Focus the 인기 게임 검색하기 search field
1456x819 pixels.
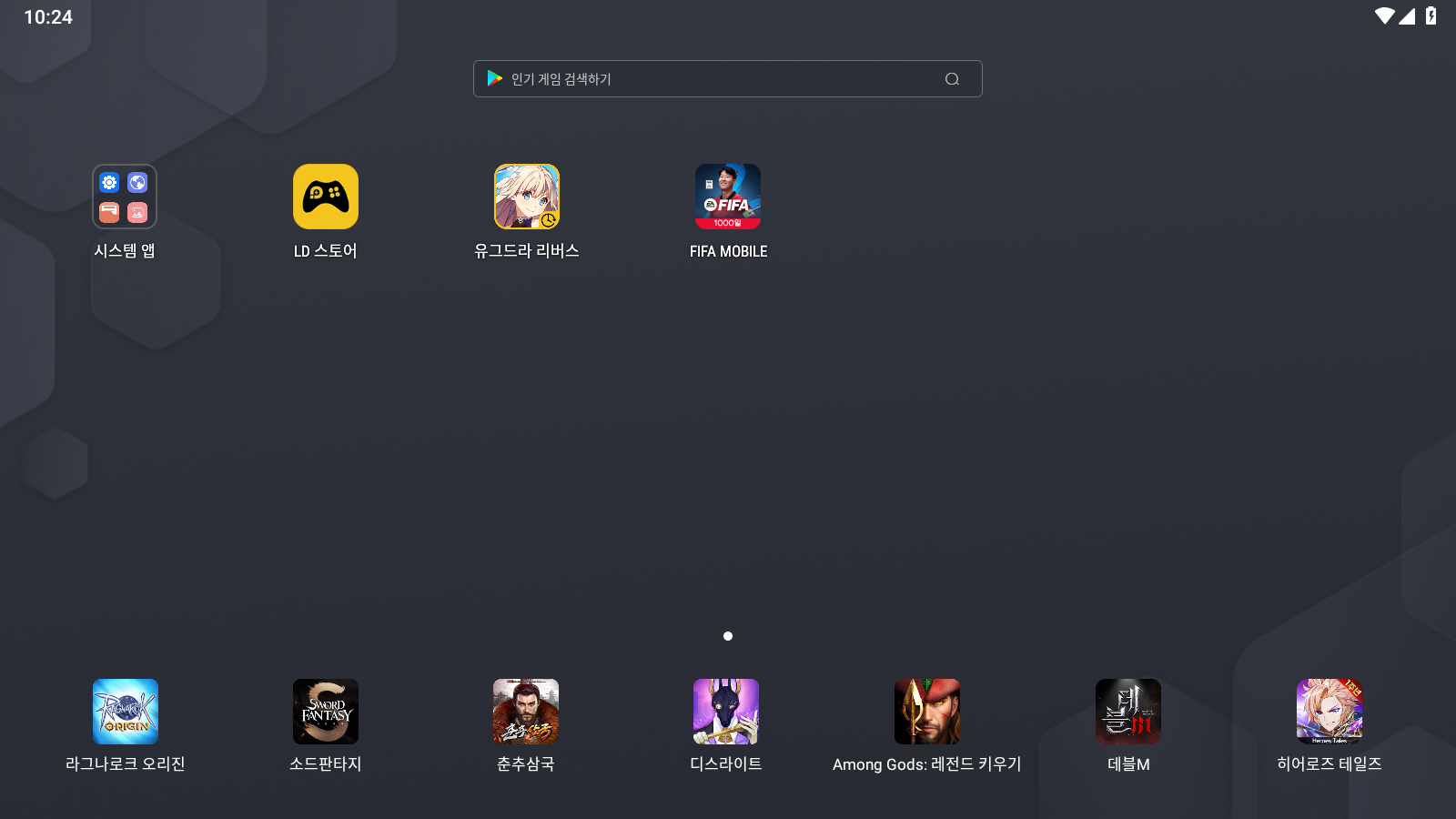click(x=728, y=78)
